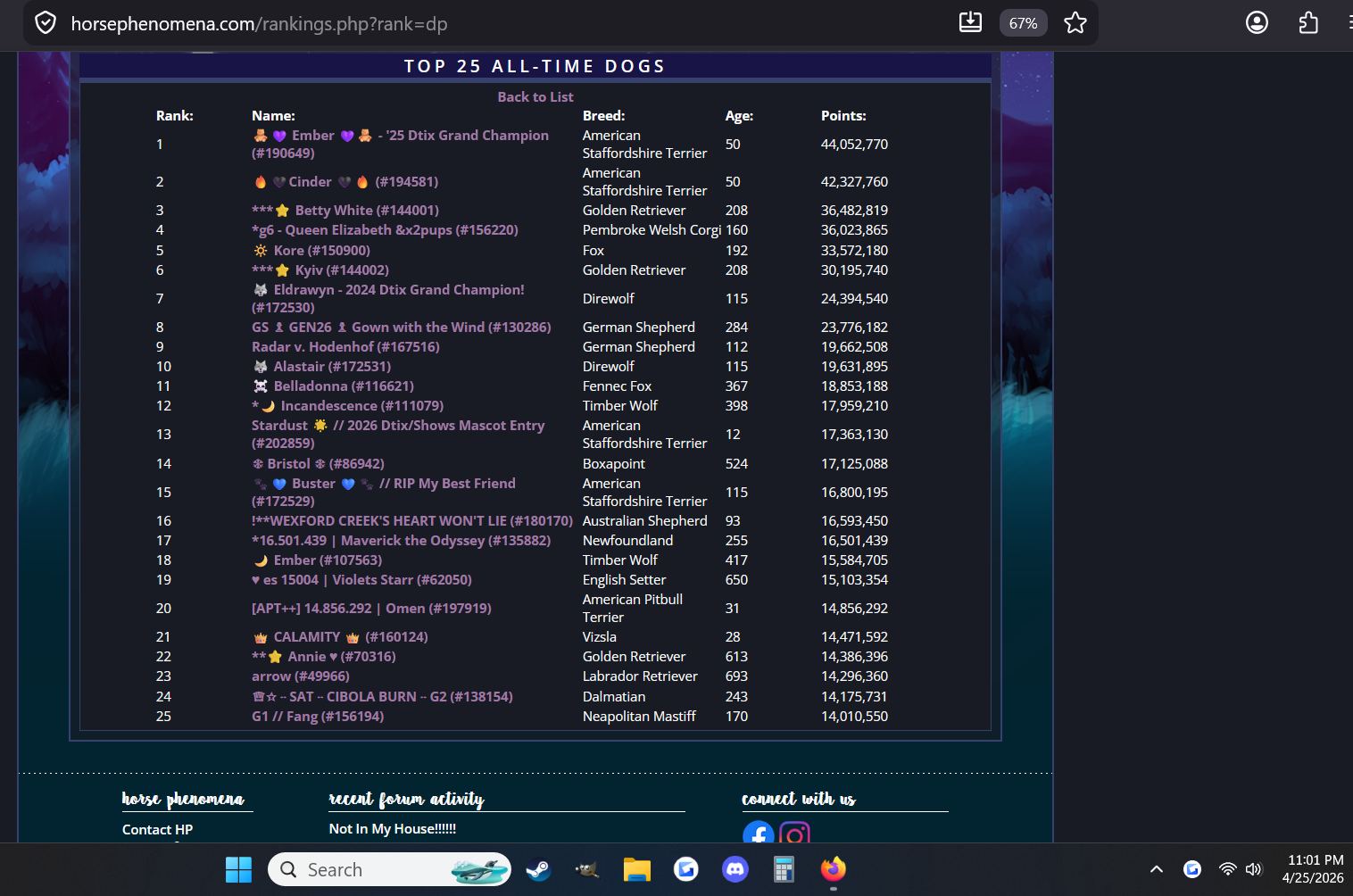Open Maverick the Odyssey (#135882) link
This screenshot has height=896, width=1353.
click(401, 541)
